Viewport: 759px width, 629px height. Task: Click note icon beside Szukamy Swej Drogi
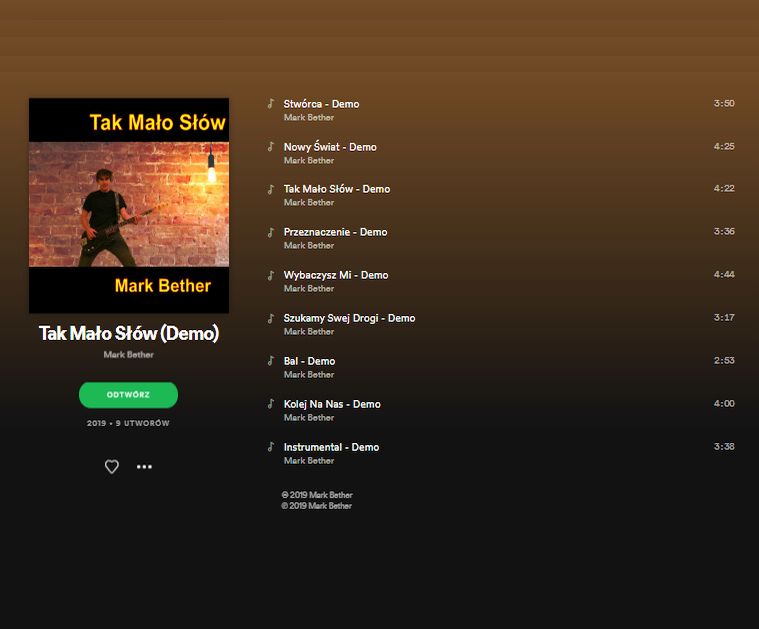click(x=270, y=318)
